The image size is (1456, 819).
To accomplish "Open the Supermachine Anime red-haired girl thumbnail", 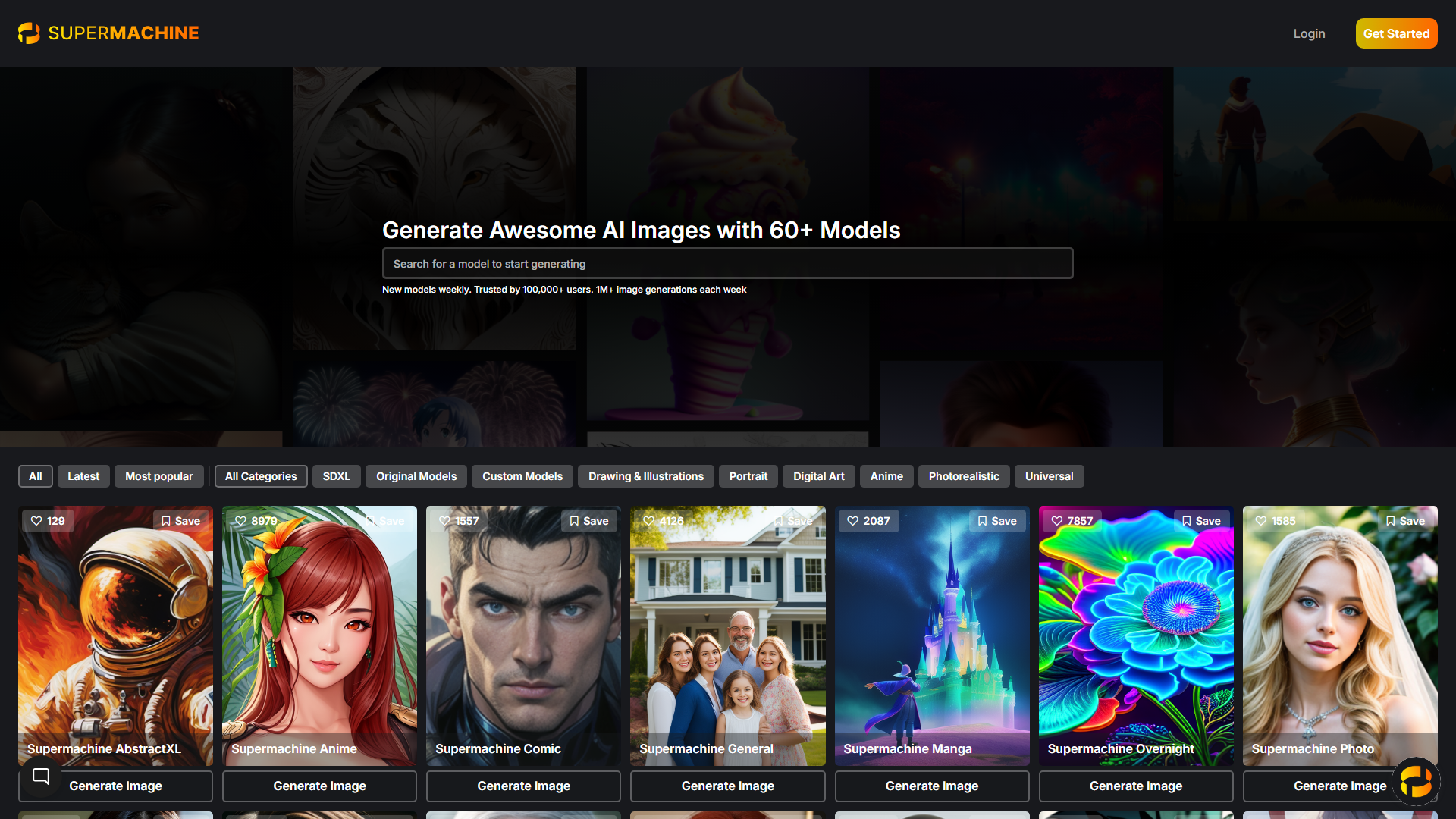I will coord(319,635).
